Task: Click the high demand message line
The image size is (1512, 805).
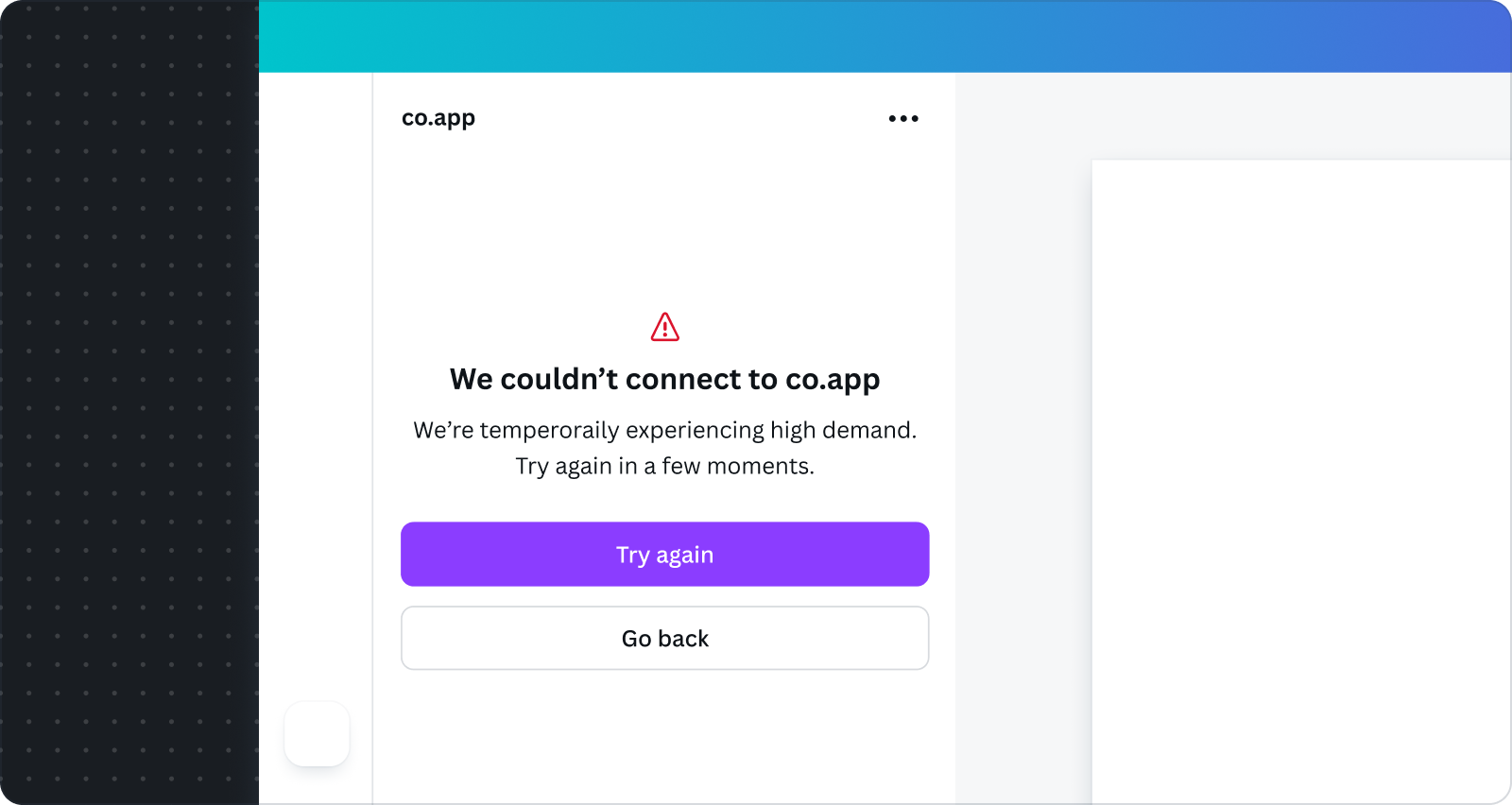Action: pyautogui.click(x=665, y=430)
